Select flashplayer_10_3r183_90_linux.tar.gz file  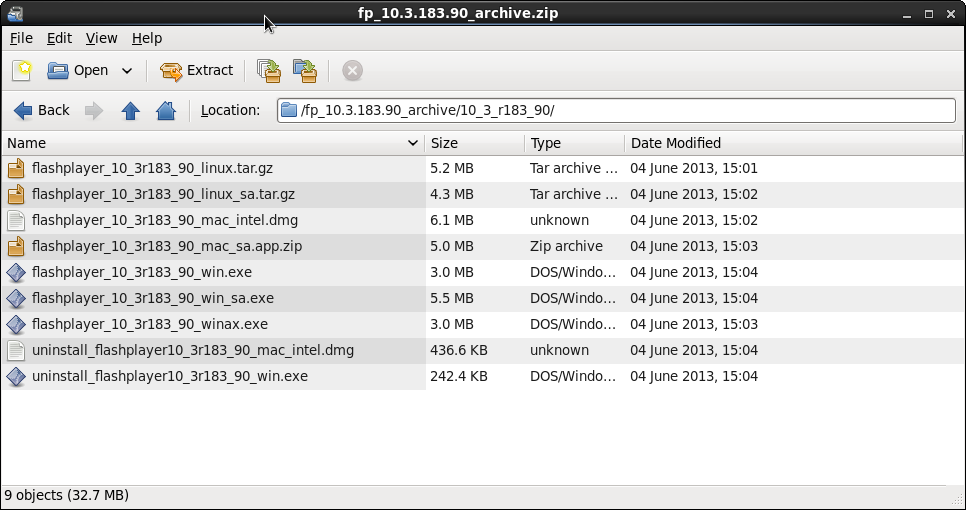coord(152,168)
